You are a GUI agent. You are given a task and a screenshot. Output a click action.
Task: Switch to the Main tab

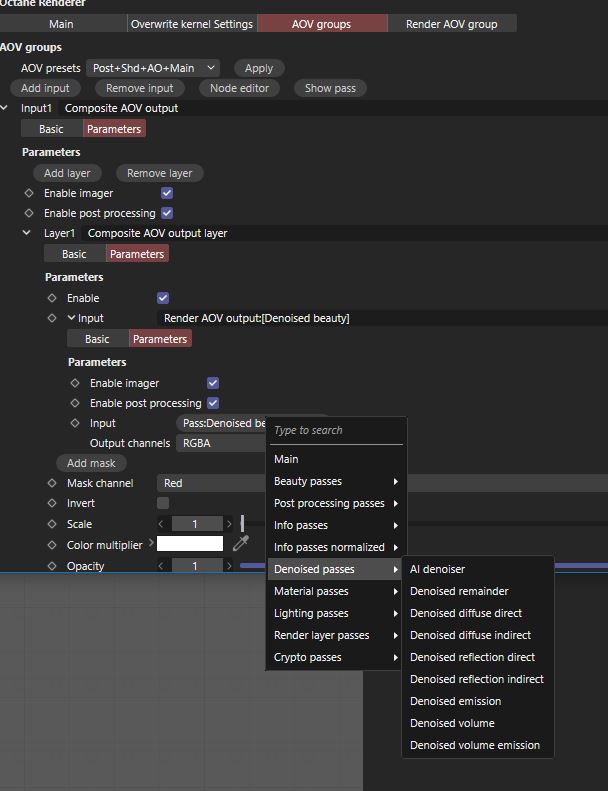point(62,24)
